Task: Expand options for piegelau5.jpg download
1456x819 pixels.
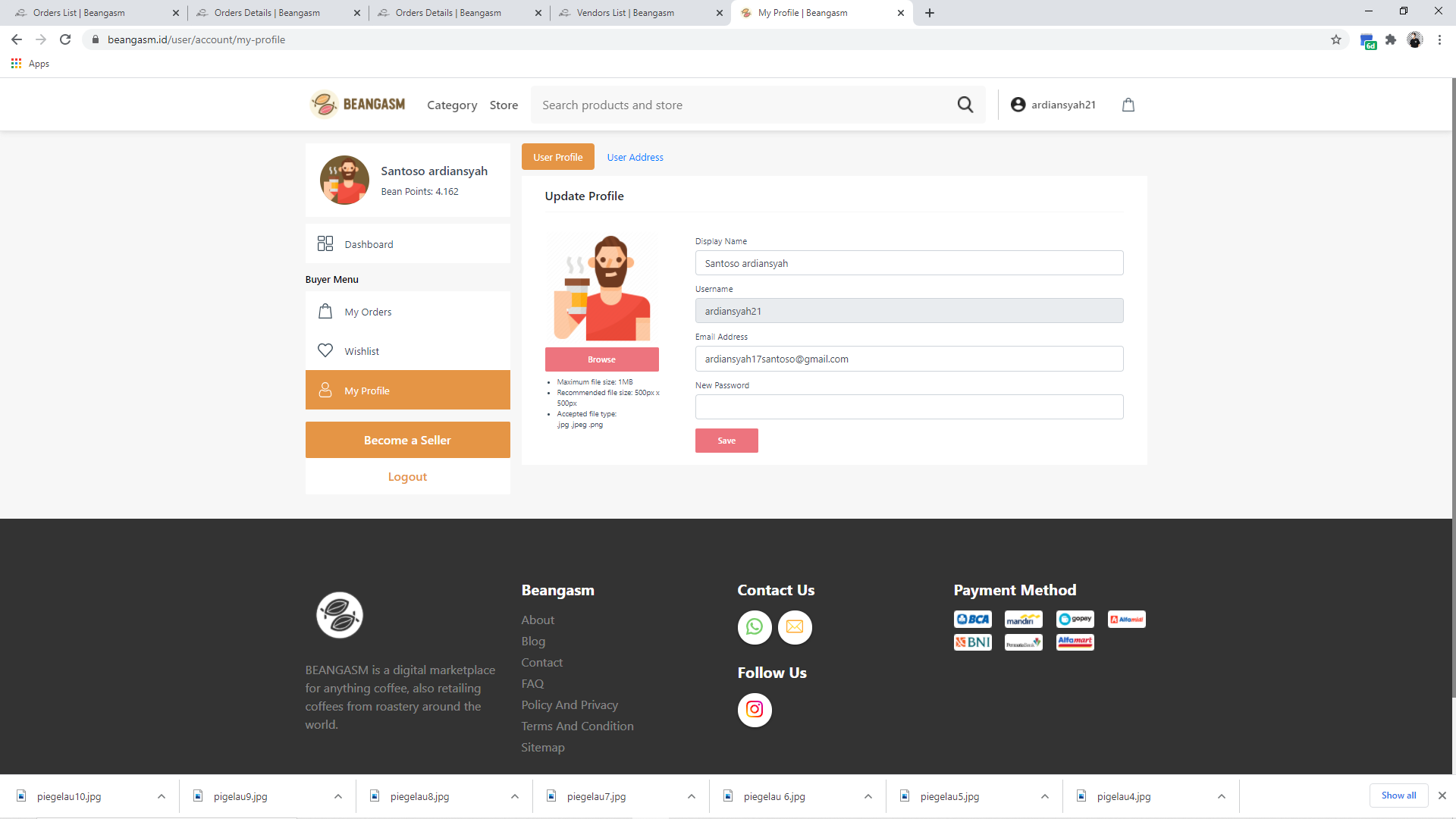Action: [1045, 796]
